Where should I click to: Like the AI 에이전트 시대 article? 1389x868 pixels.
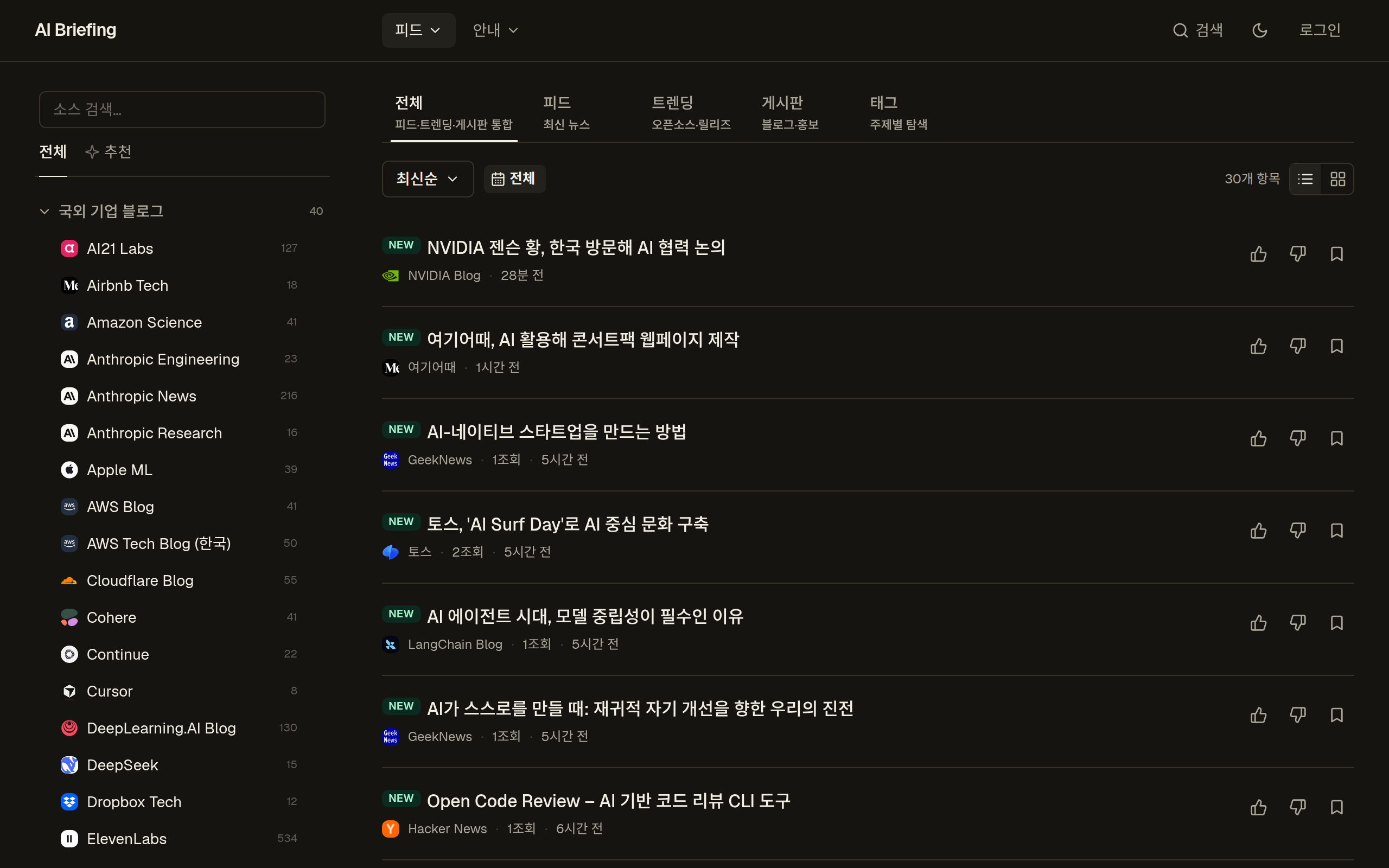(x=1258, y=623)
